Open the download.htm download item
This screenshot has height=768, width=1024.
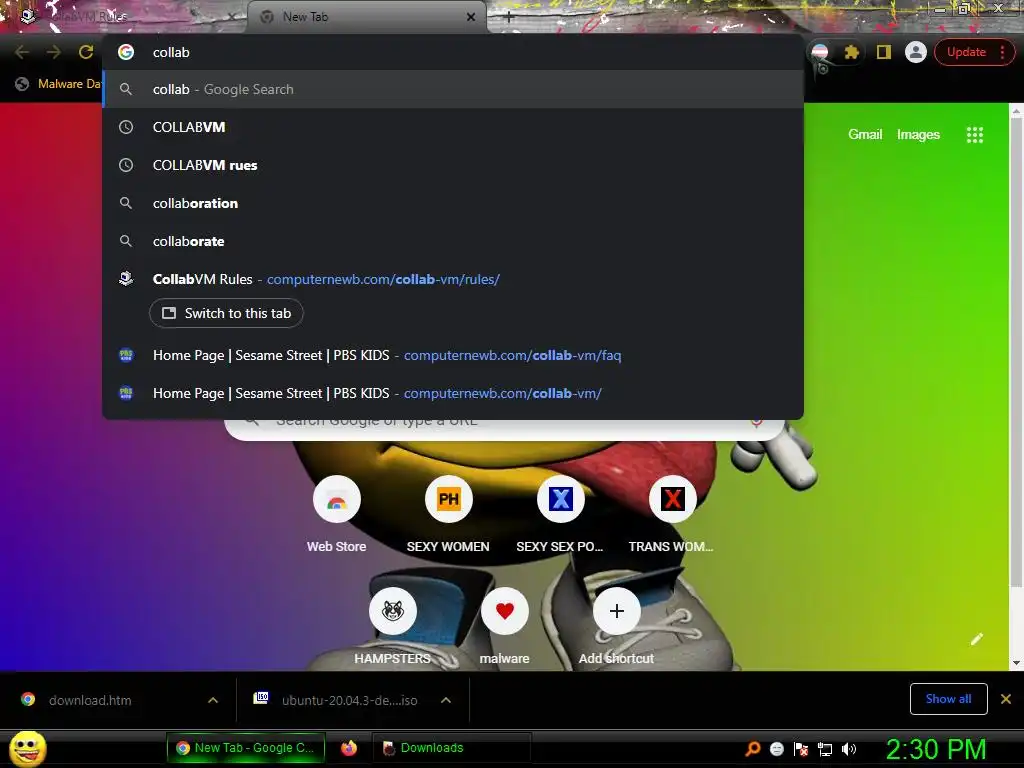click(x=91, y=700)
